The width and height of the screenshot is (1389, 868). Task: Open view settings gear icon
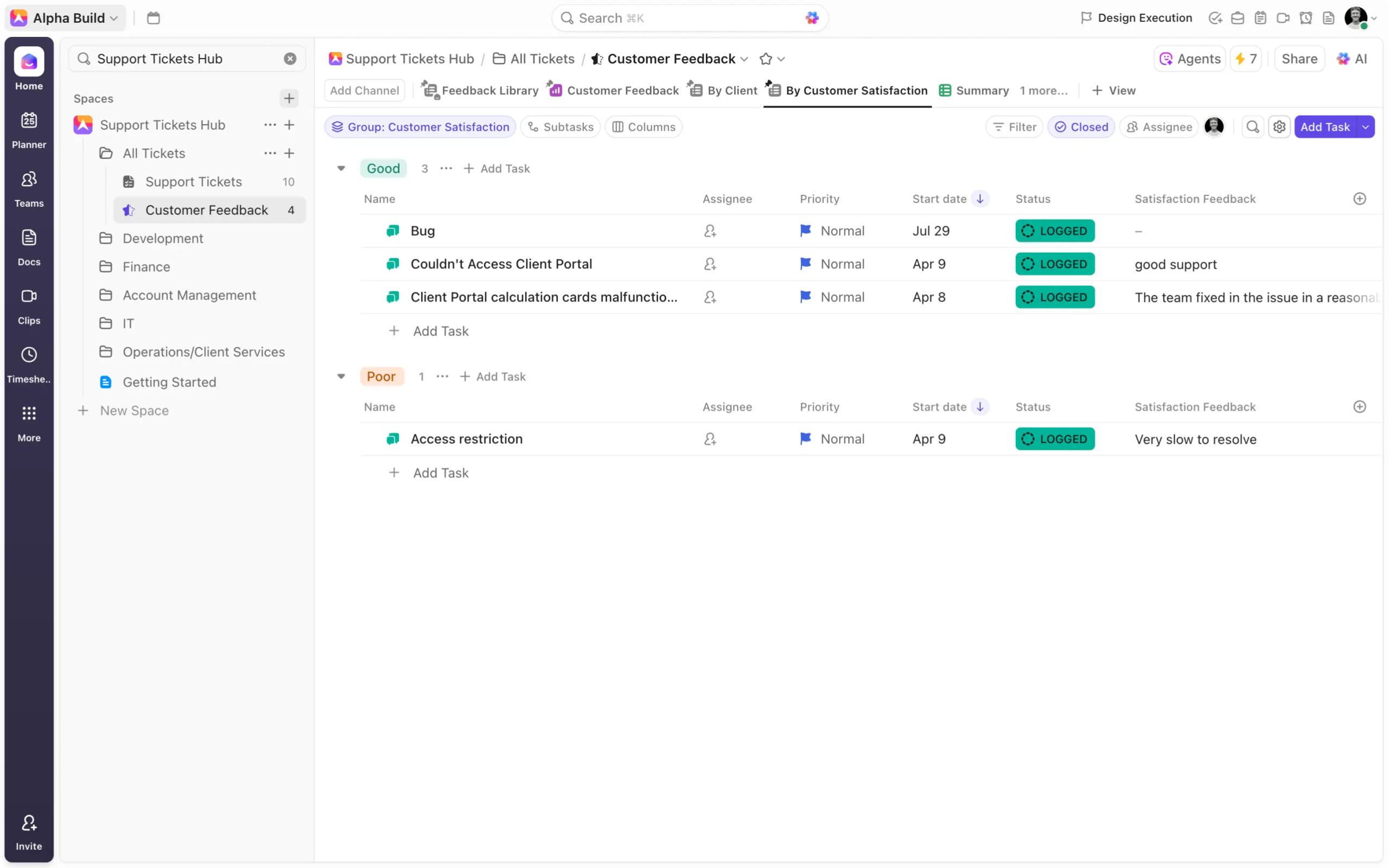[1279, 127]
